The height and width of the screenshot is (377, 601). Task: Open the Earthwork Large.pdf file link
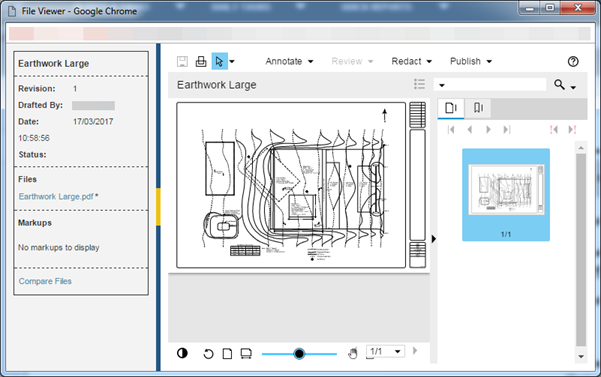coord(56,197)
